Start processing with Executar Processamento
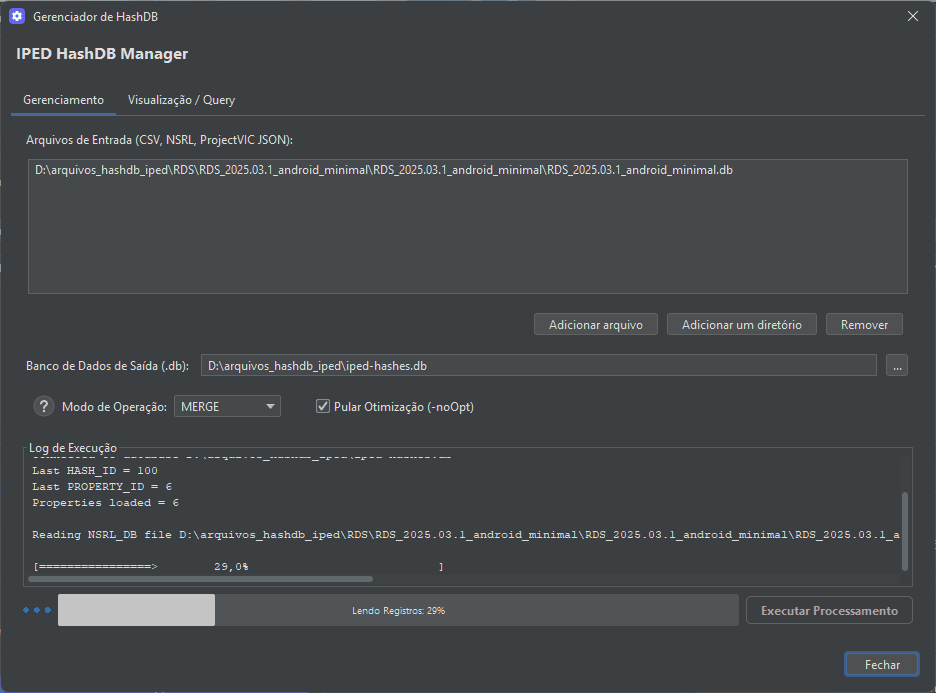The height and width of the screenshot is (693, 936). [x=829, y=609]
